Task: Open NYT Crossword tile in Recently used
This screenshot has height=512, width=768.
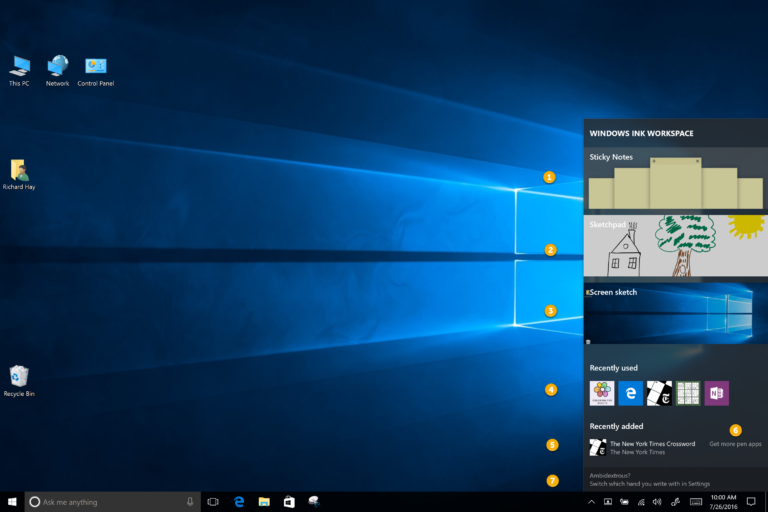Action: pyautogui.click(x=659, y=393)
